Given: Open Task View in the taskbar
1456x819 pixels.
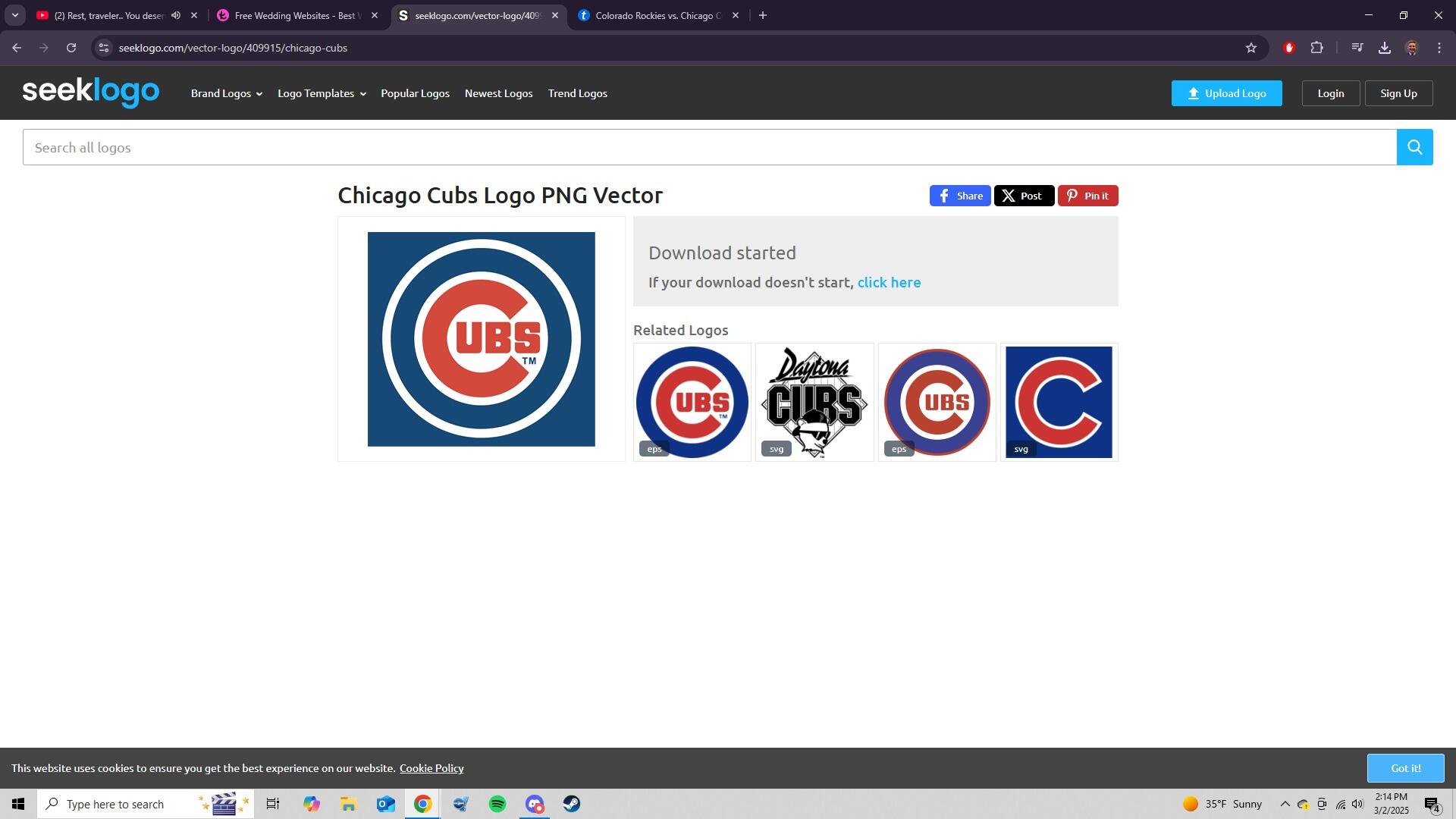Looking at the screenshot, I should pos(273,804).
